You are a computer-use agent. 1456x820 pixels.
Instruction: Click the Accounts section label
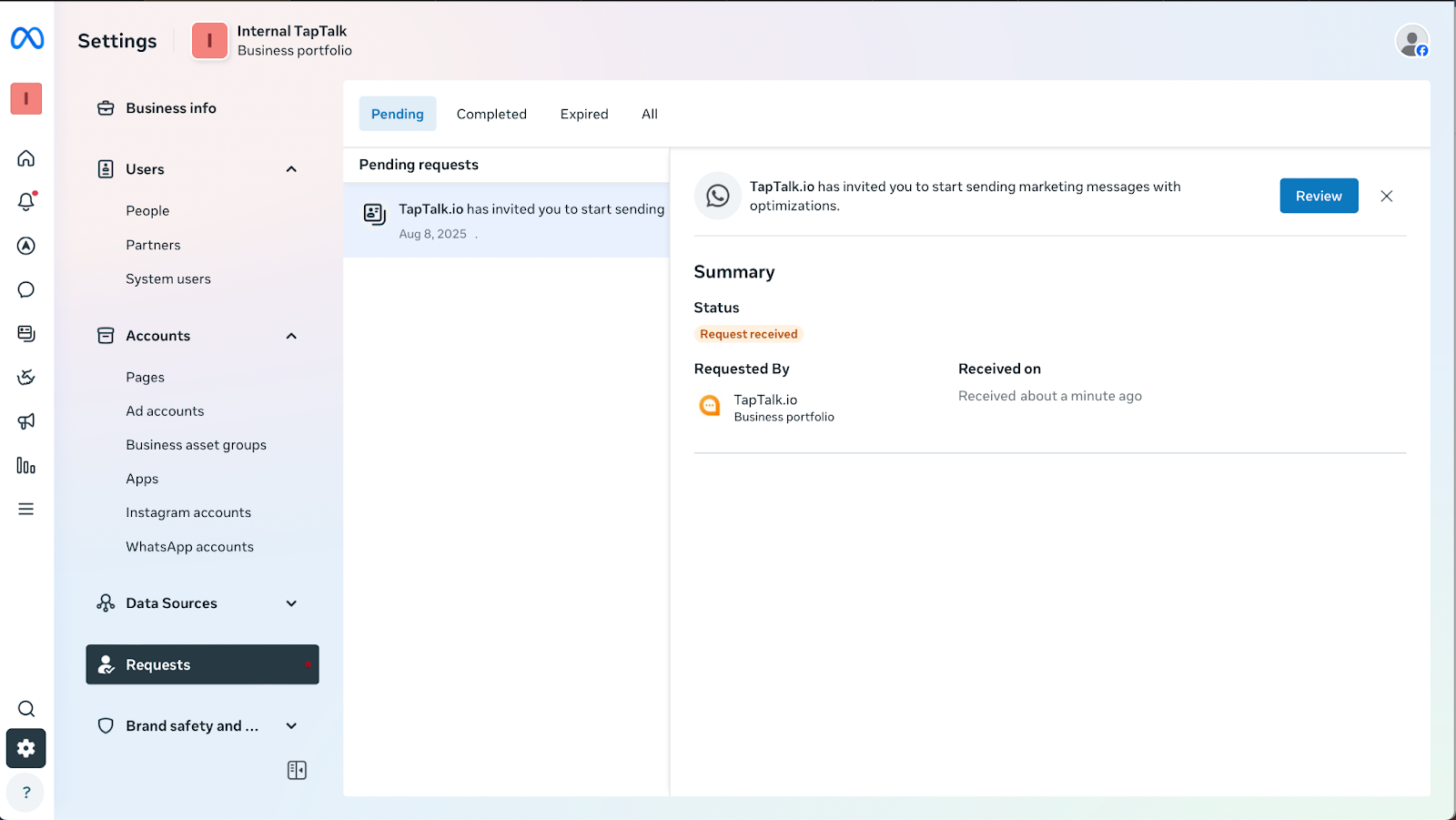pos(158,336)
